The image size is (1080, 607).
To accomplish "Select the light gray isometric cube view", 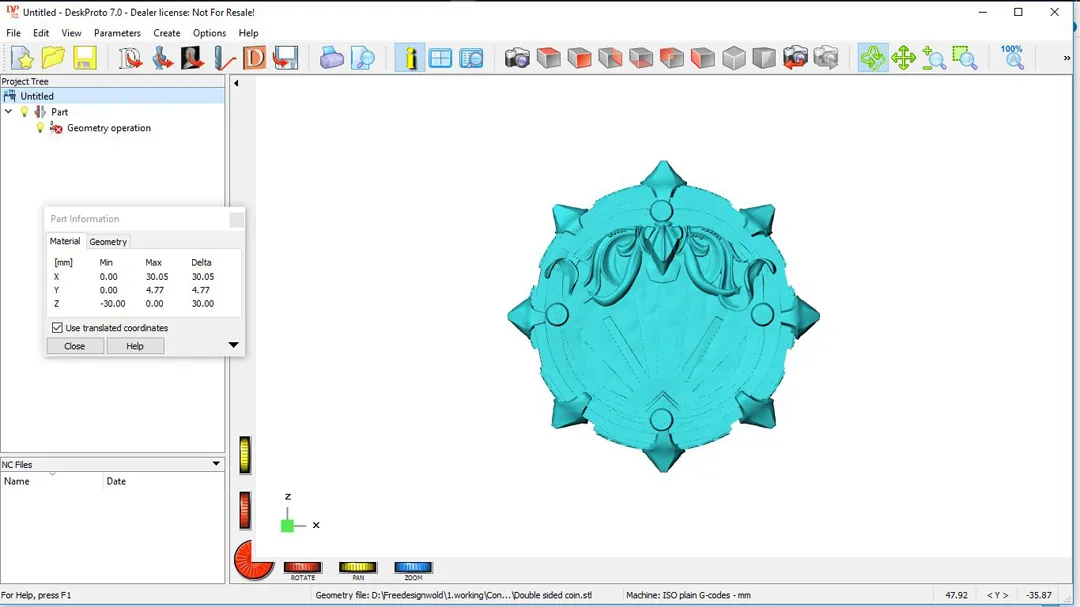I will click(734, 58).
